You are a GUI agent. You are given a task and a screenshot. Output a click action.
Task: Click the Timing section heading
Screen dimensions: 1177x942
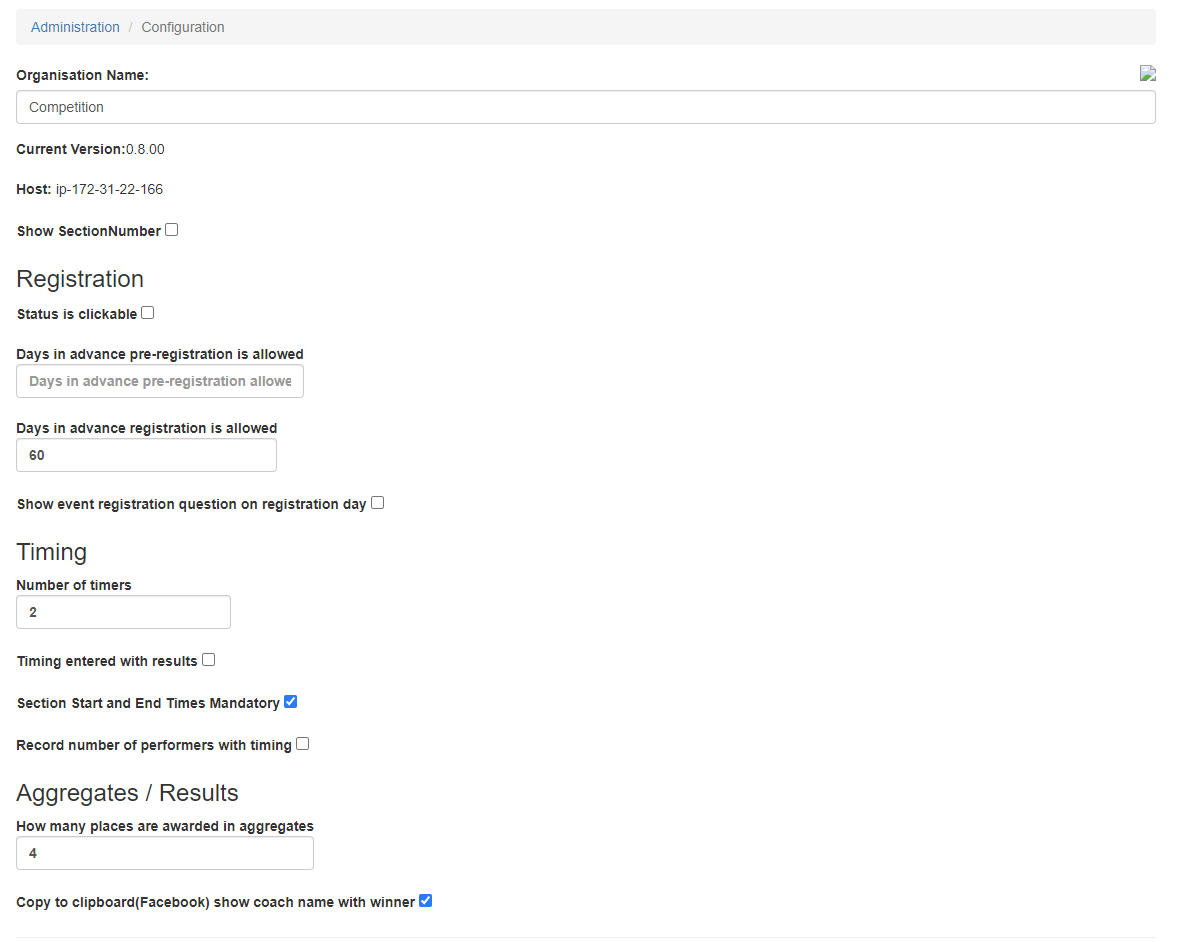52,552
